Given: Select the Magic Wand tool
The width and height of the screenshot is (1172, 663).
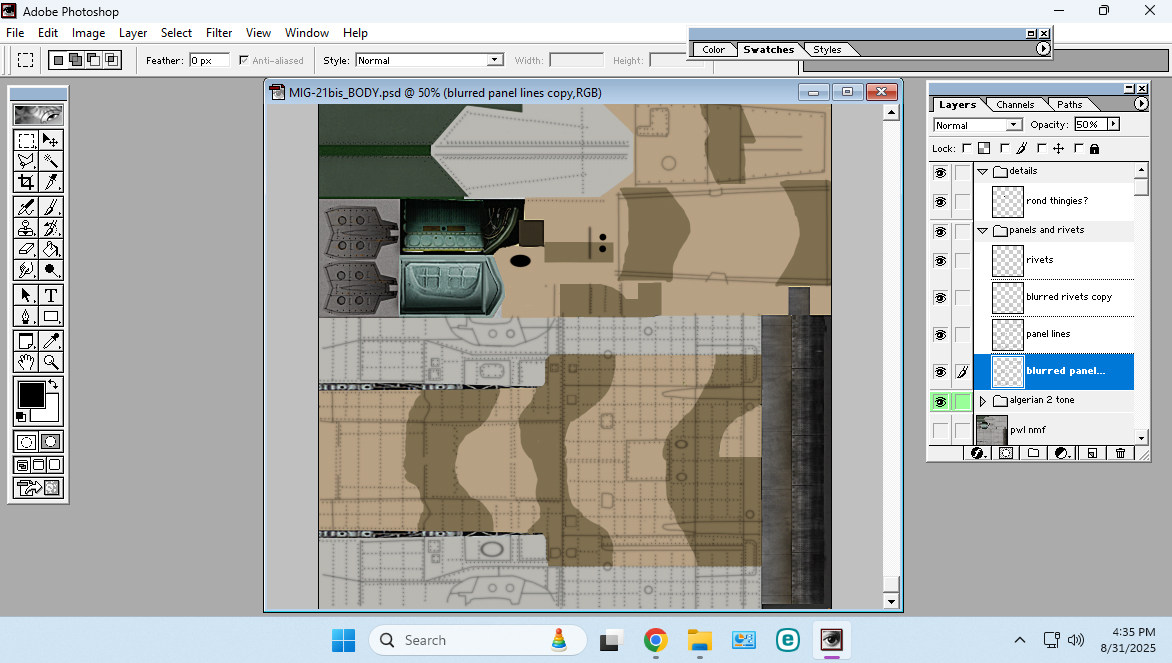Looking at the screenshot, I should click(51, 161).
